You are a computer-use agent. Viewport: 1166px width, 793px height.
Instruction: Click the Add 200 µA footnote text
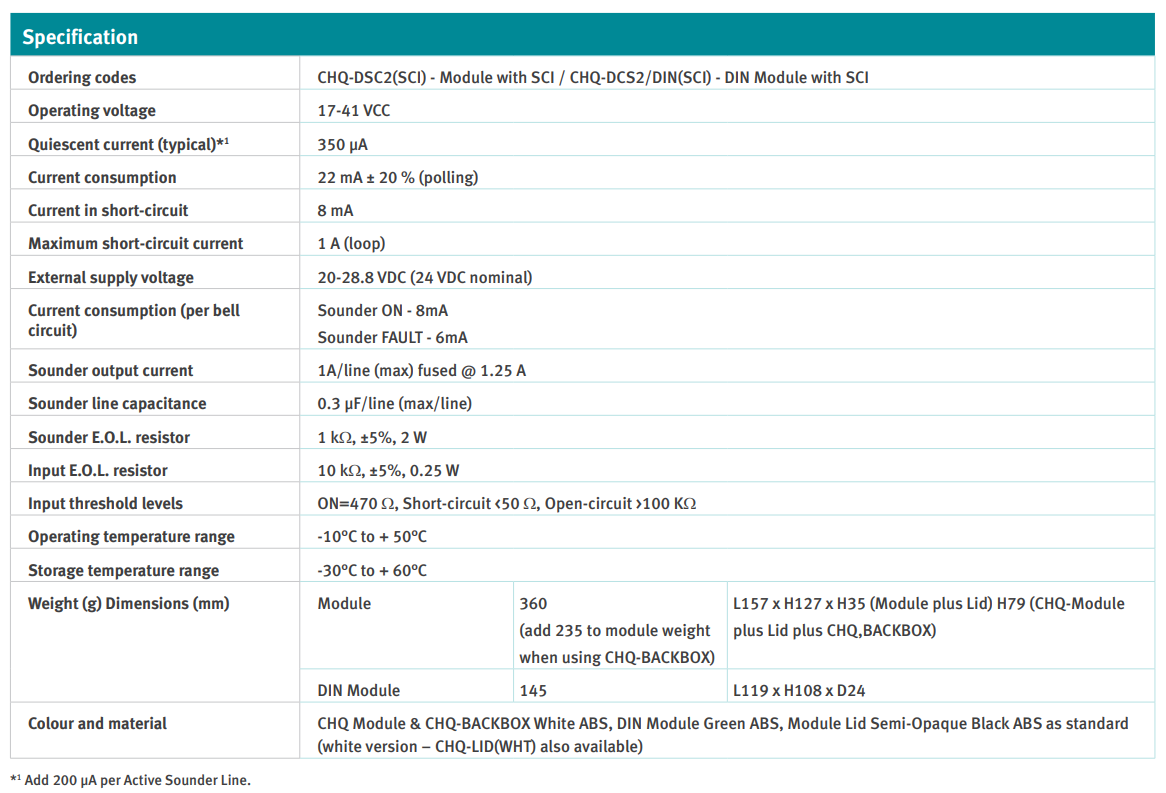pyautogui.click(x=131, y=780)
